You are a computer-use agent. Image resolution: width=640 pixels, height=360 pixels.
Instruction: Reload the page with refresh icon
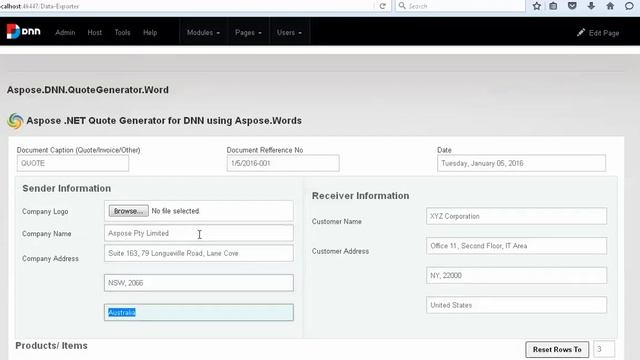(382, 6)
